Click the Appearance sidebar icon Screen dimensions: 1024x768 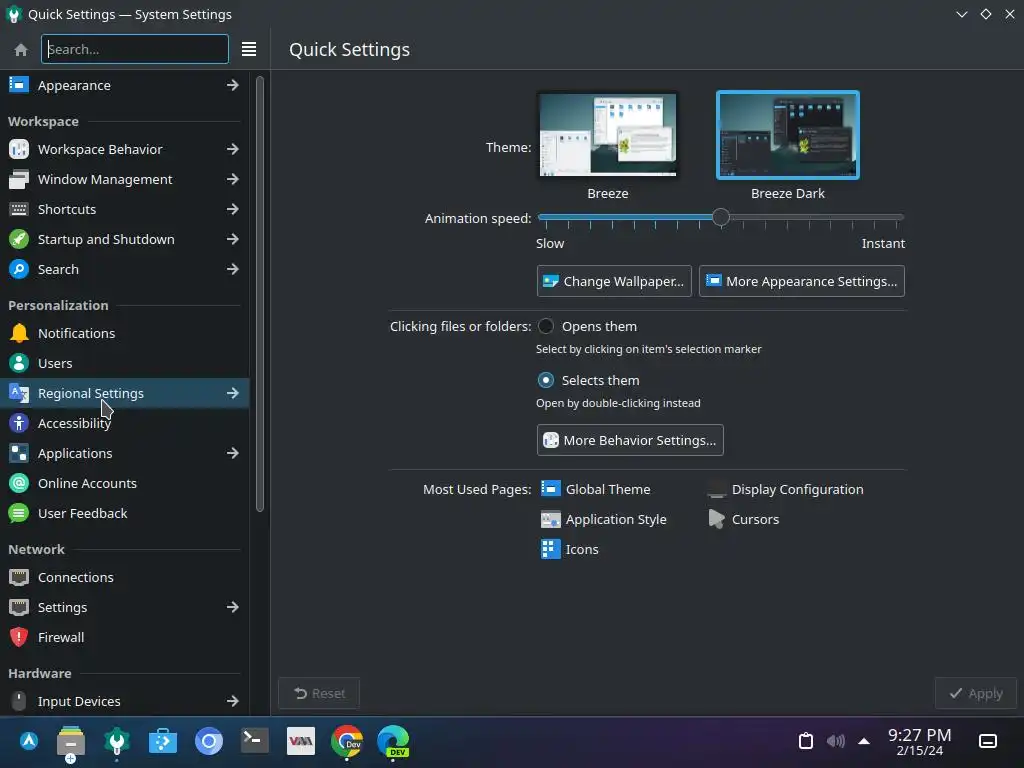(19, 85)
